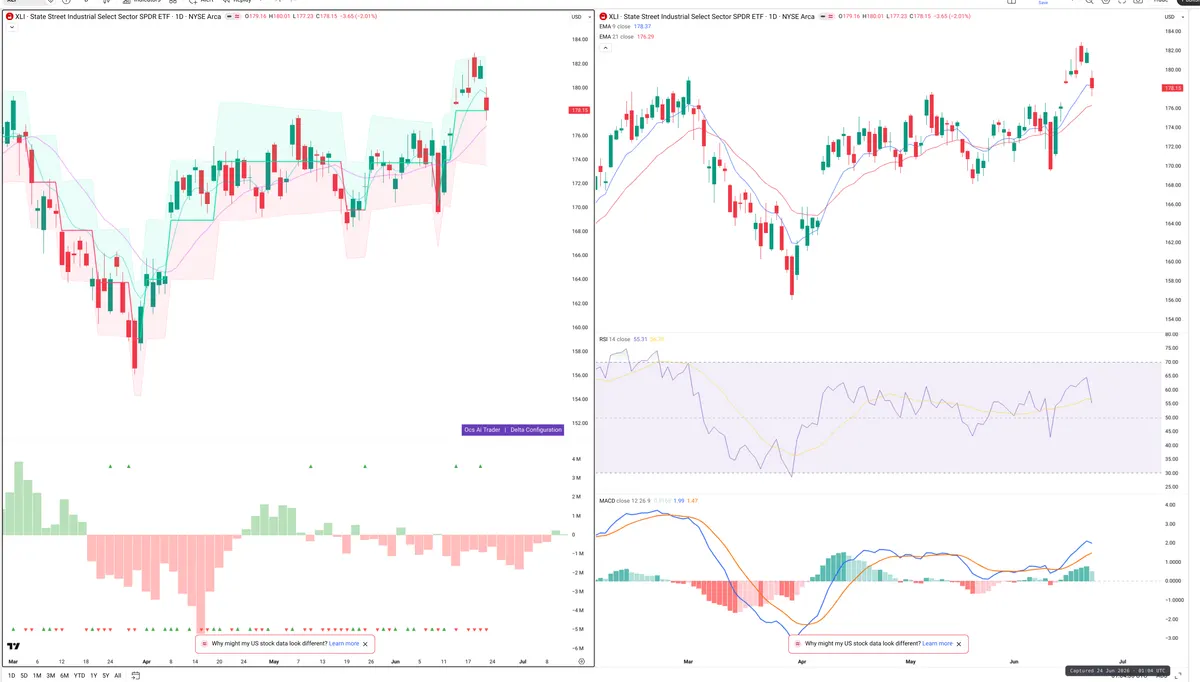Image resolution: width=1200 pixels, height=682 pixels.
Task: Click the Ocs AI Trader label
Action: pyautogui.click(x=482, y=430)
